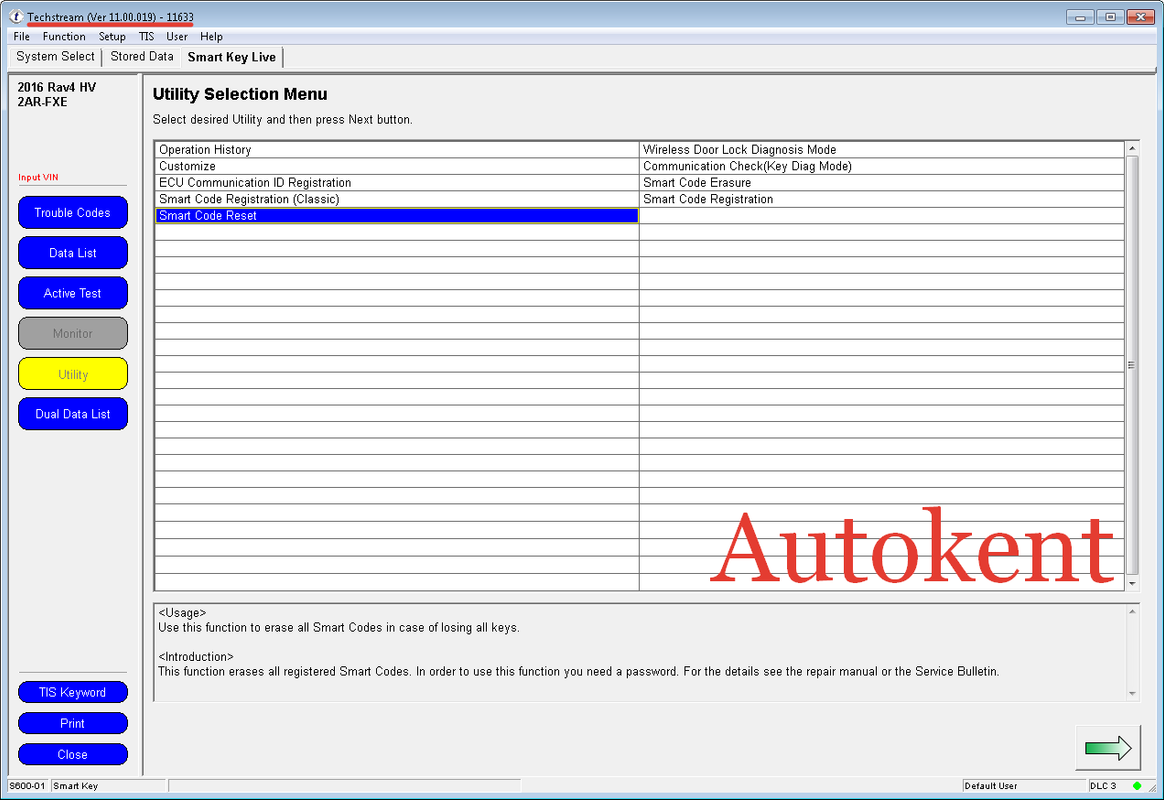Click the usage description scroll up arrow

(1132, 612)
